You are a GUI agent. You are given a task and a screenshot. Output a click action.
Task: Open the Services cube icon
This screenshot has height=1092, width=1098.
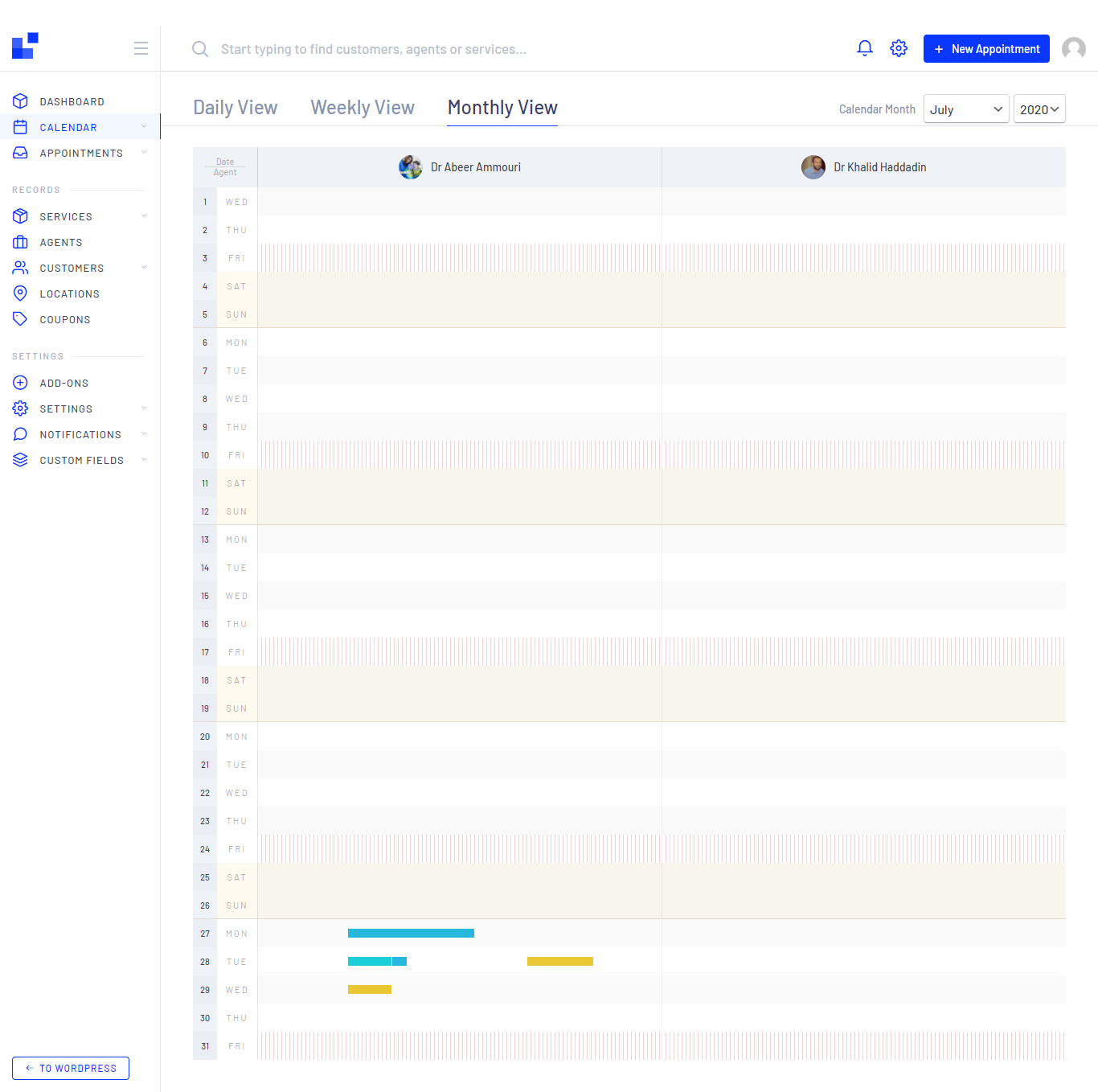pyautogui.click(x=20, y=216)
